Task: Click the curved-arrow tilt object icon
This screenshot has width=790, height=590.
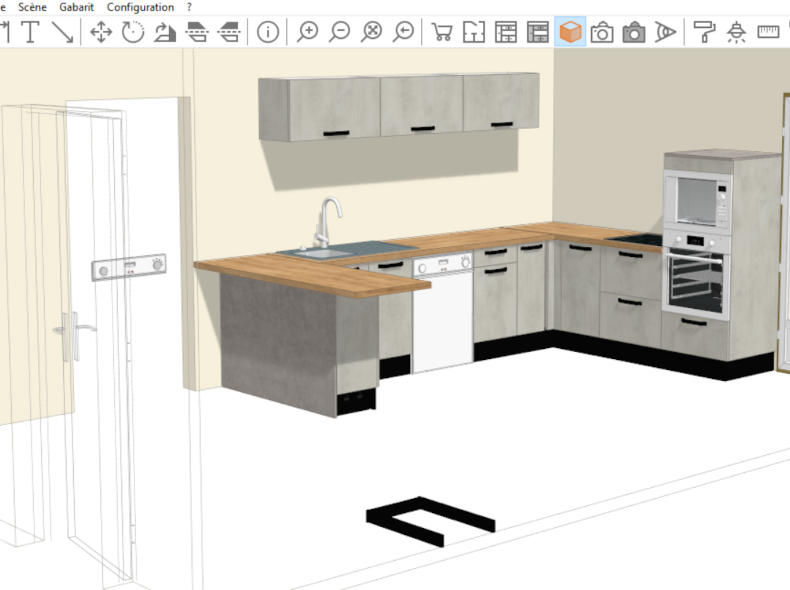Action: [x=165, y=32]
